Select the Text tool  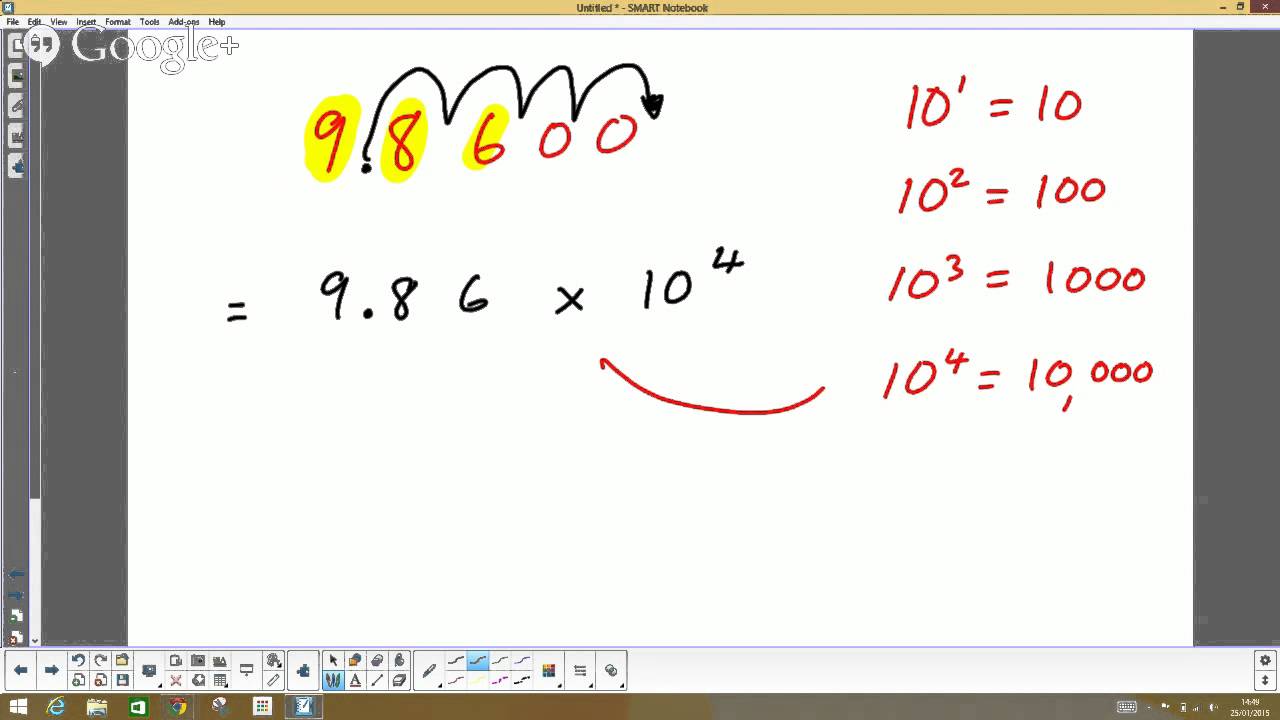click(x=355, y=680)
